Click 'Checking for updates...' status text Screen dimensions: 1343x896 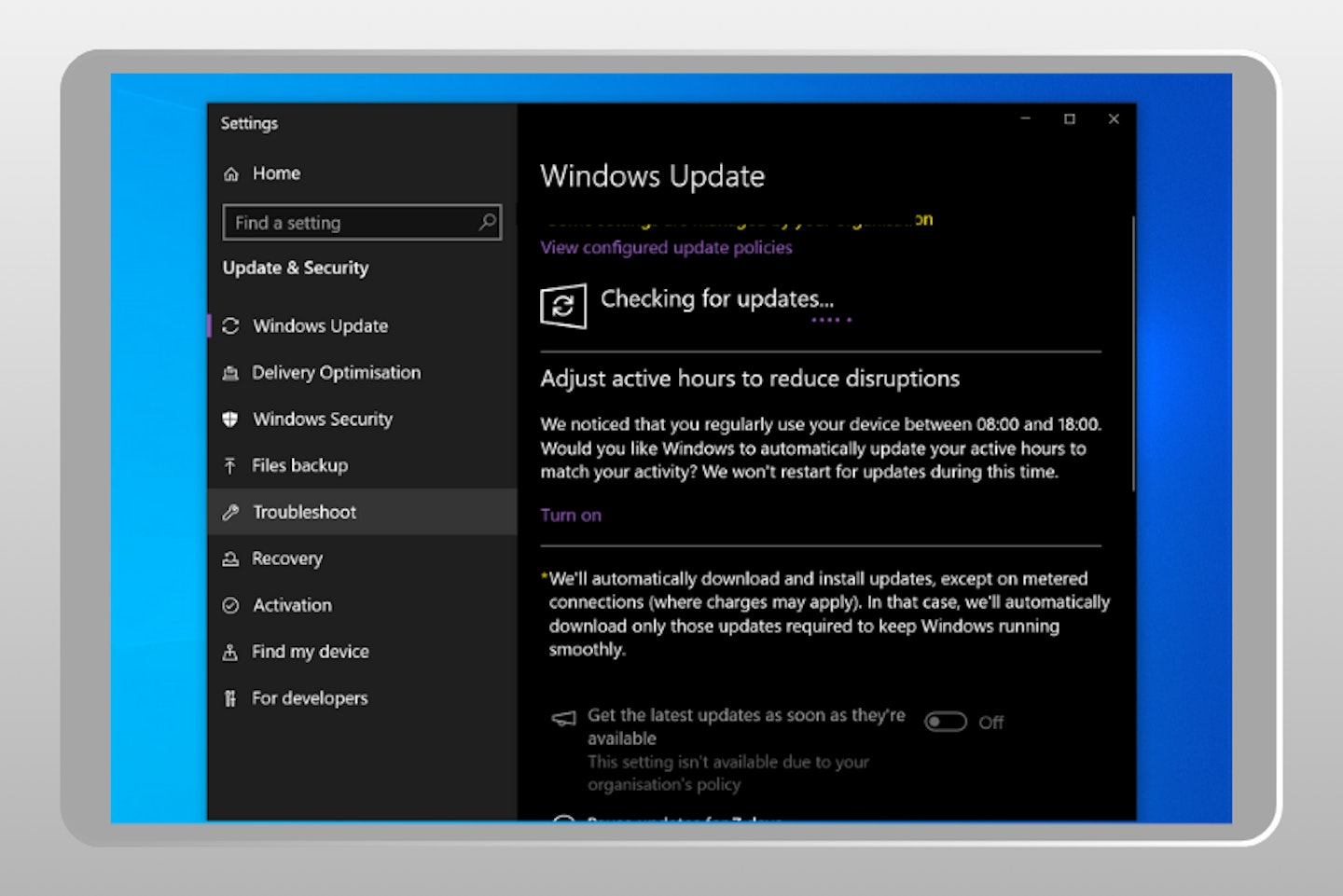[x=716, y=298]
